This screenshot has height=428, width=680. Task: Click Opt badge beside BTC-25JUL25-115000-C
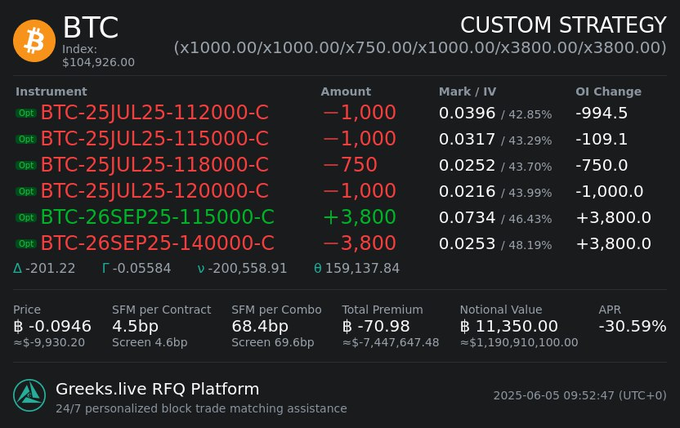pos(26,139)
